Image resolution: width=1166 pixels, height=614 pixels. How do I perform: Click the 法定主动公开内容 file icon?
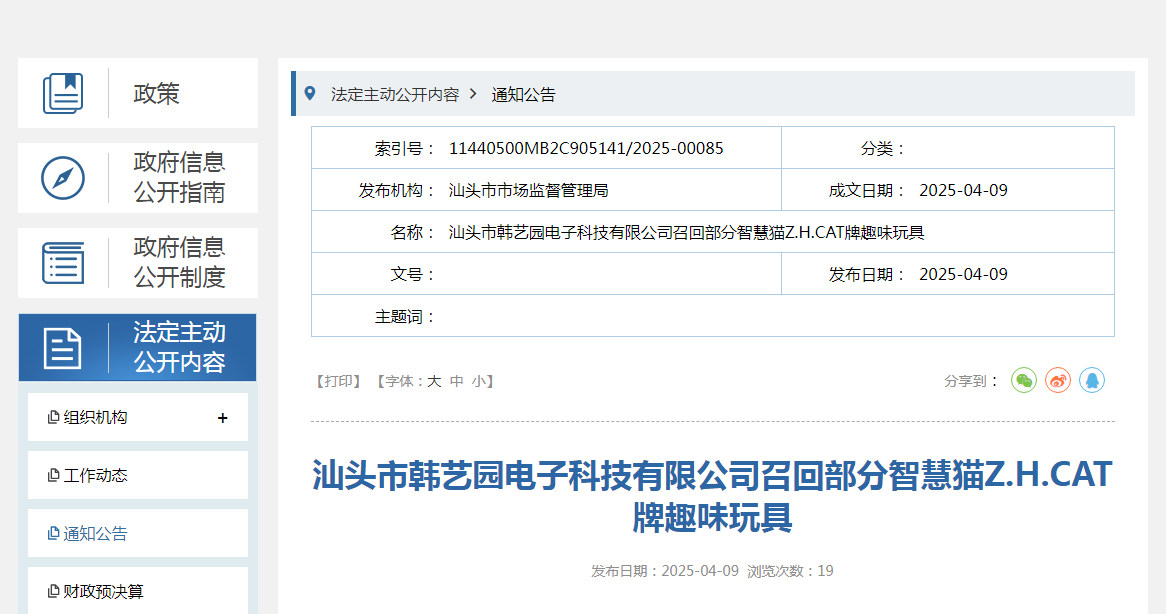click(63, 348)
